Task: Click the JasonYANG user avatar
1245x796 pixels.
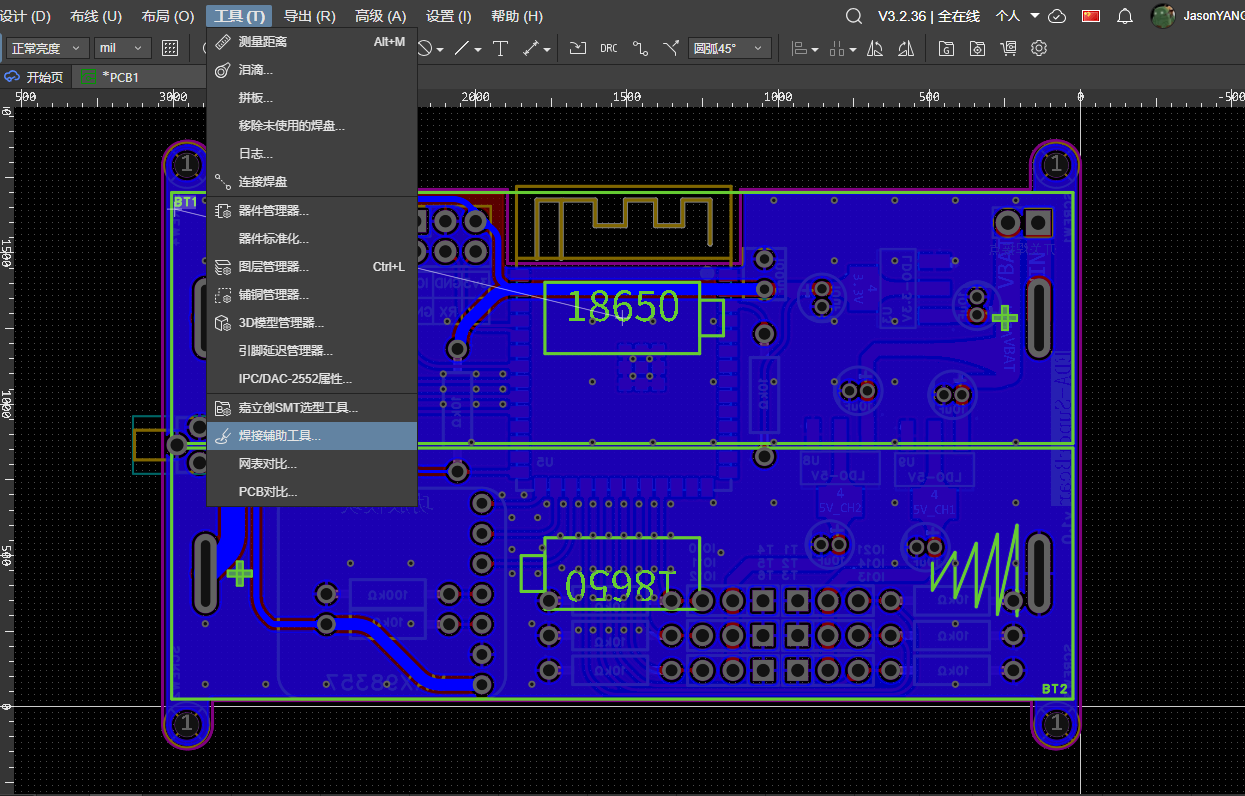Action: pos(1162,16)
